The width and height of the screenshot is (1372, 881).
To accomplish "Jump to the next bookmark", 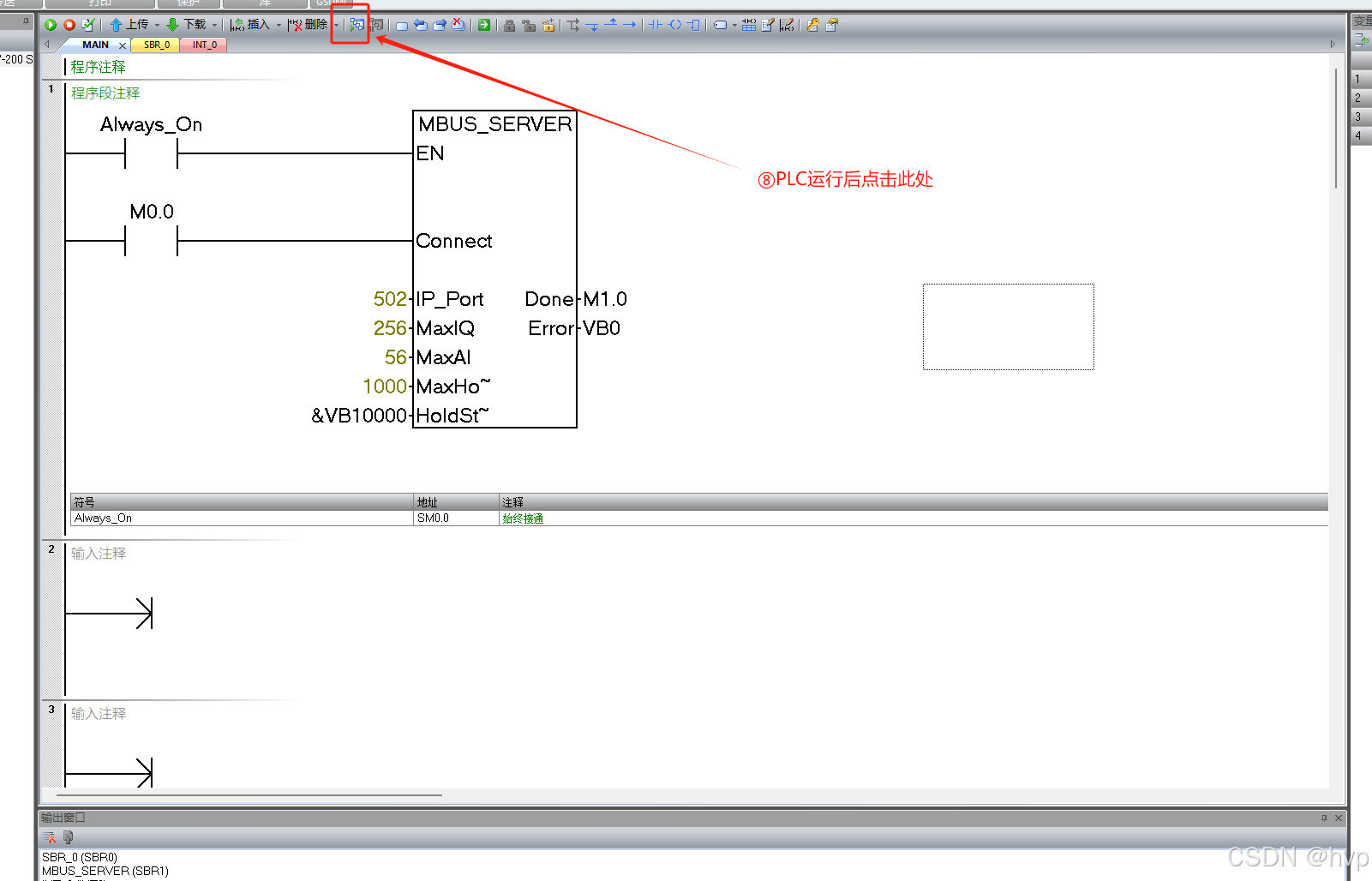I will [439, 25].
